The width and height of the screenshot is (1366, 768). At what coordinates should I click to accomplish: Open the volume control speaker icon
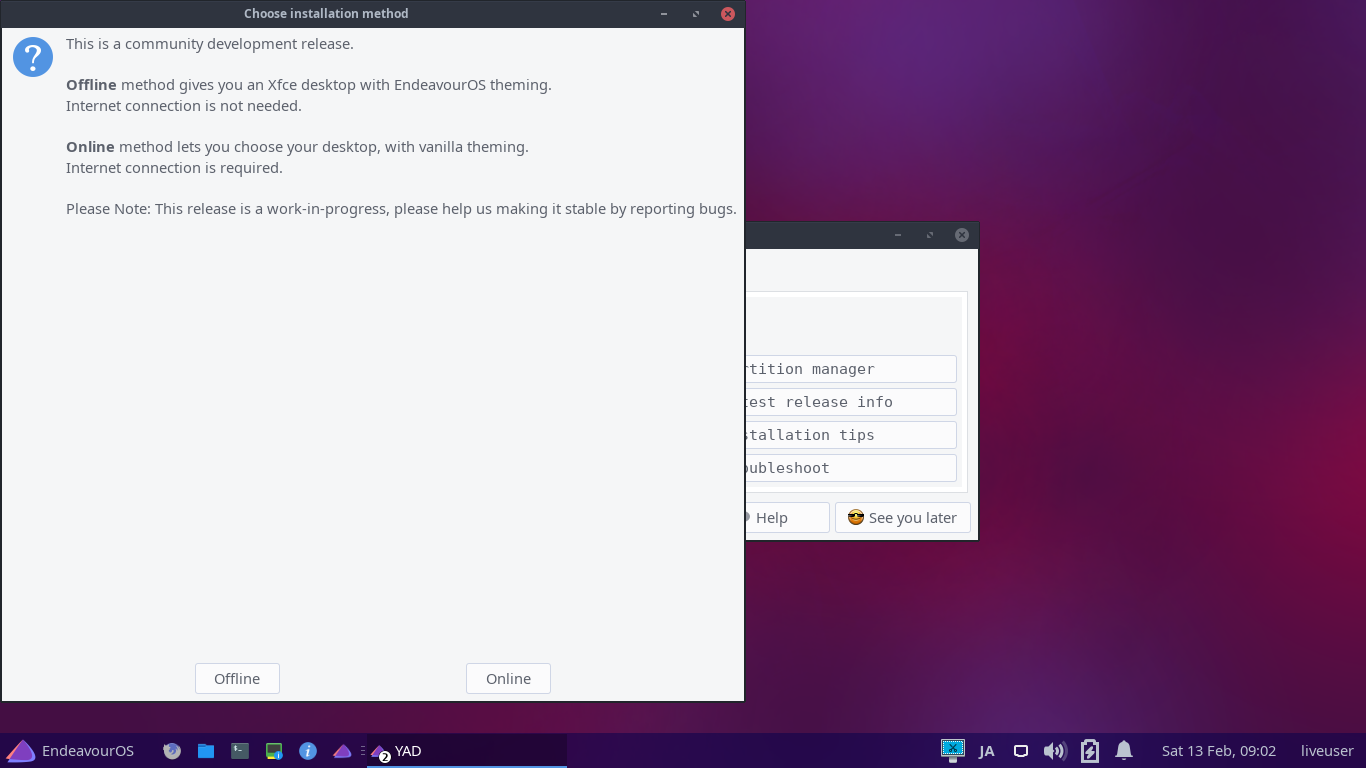click(x=1055, y=751)
